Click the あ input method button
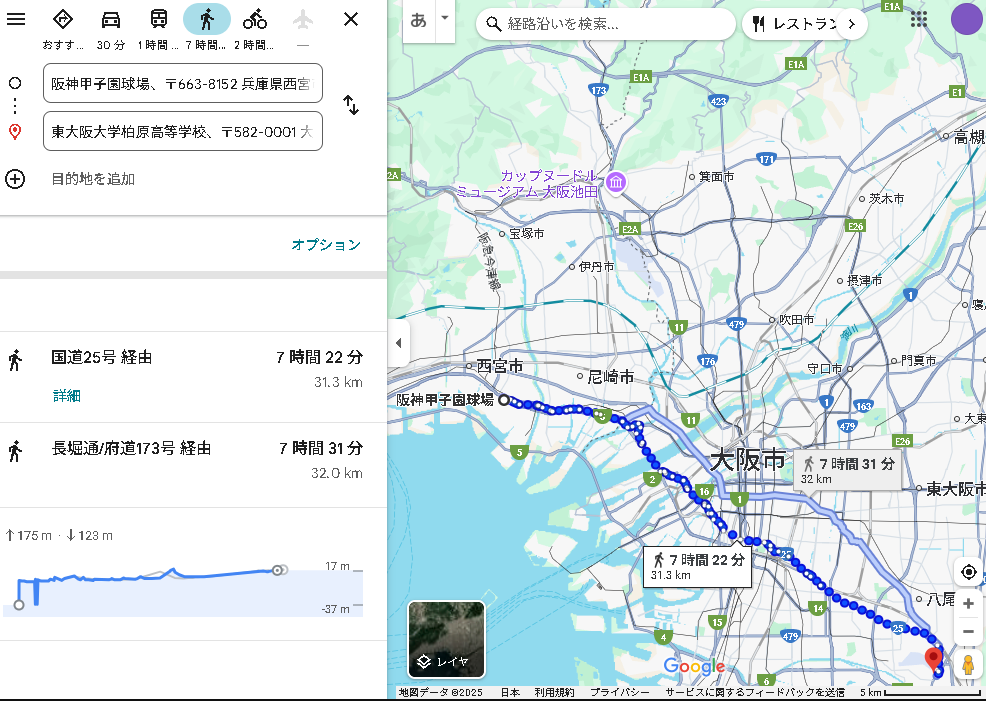This screenshot has width=986, height=701. coord(418,20)
